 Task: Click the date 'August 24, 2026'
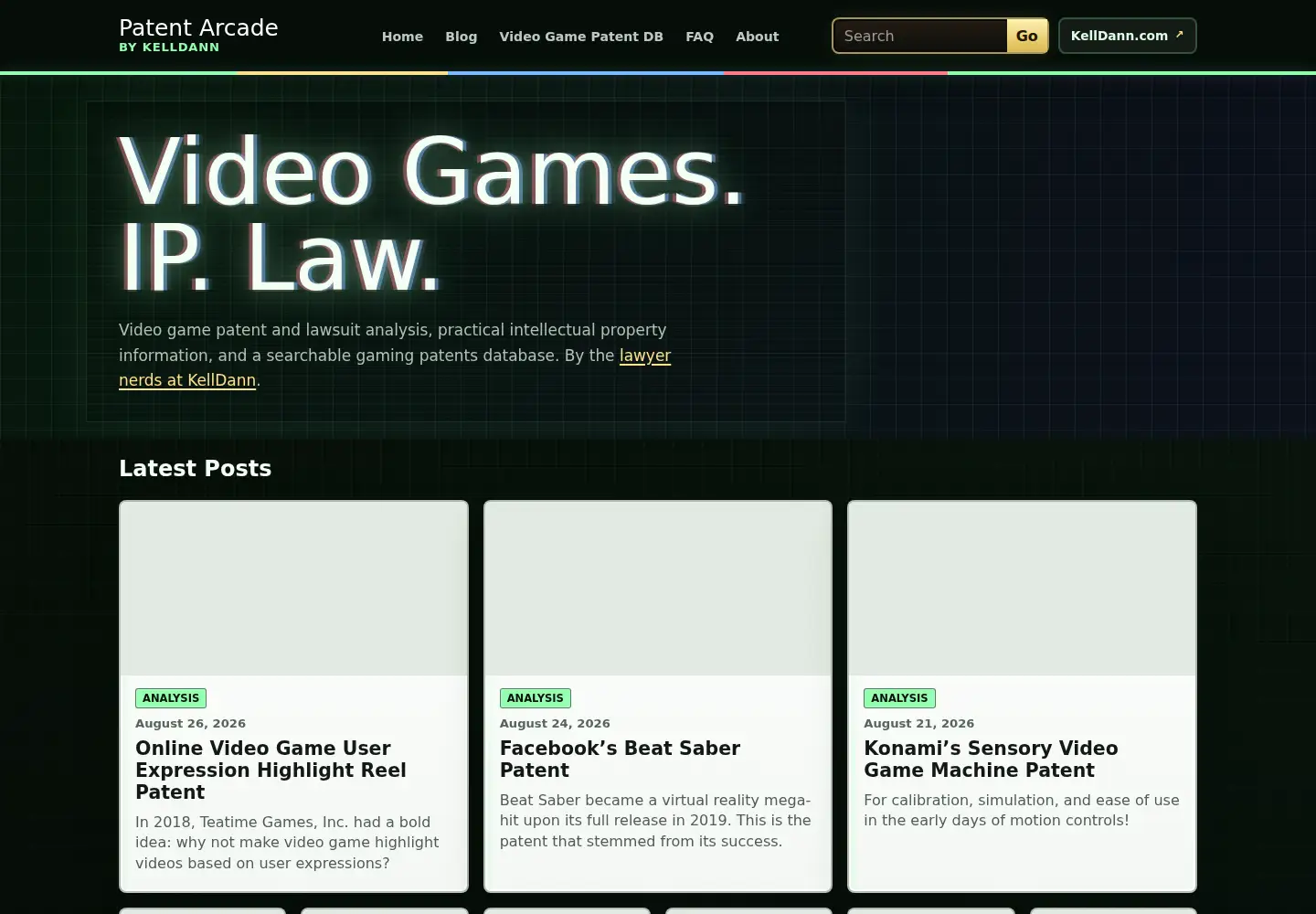555,723
